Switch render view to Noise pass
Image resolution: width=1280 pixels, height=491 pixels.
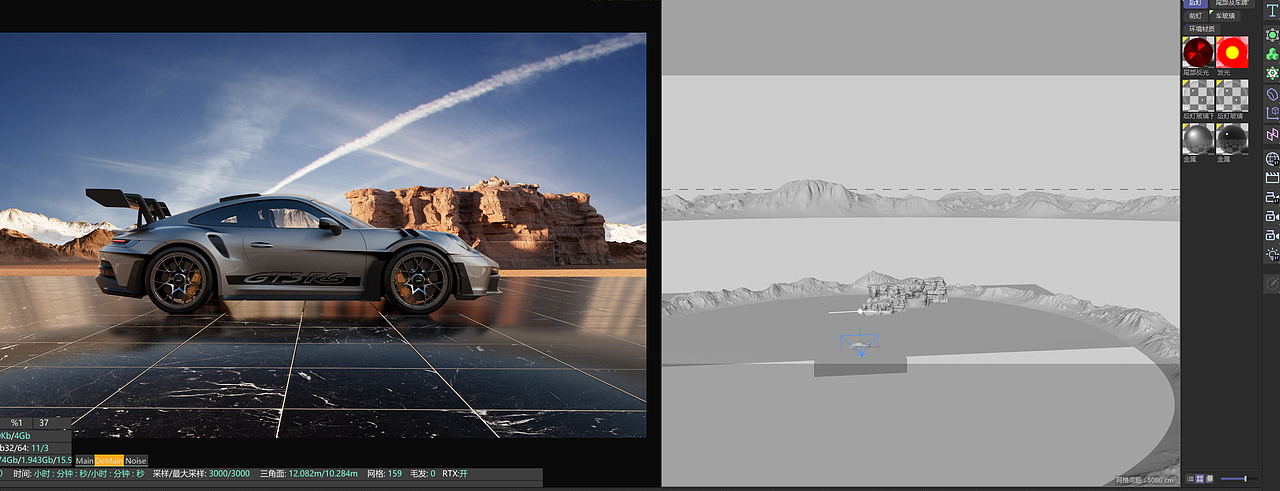coord(135,461)
